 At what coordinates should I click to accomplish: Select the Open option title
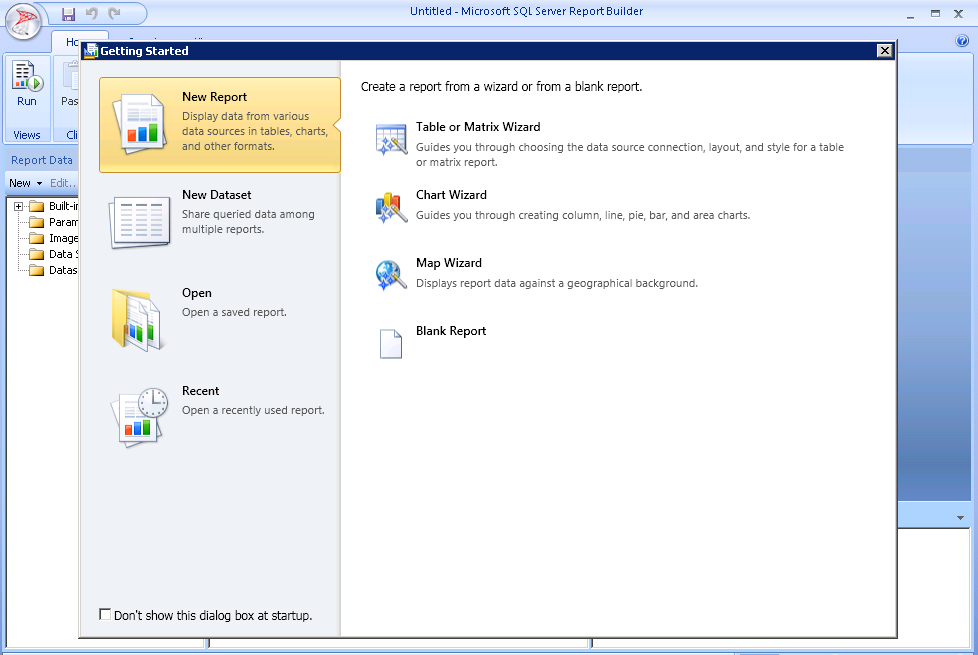point(196,293)
